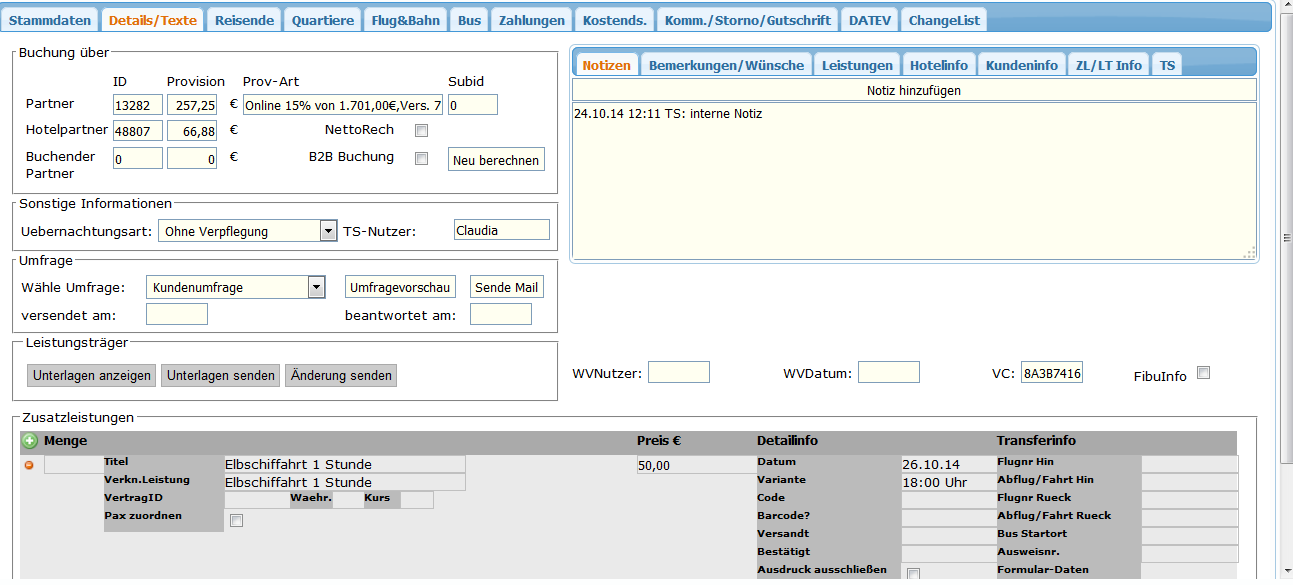The height and width of the screenshot is (585, 1293).
Task: Go to the Hotelinfo tab
Action: coord(939,65)
